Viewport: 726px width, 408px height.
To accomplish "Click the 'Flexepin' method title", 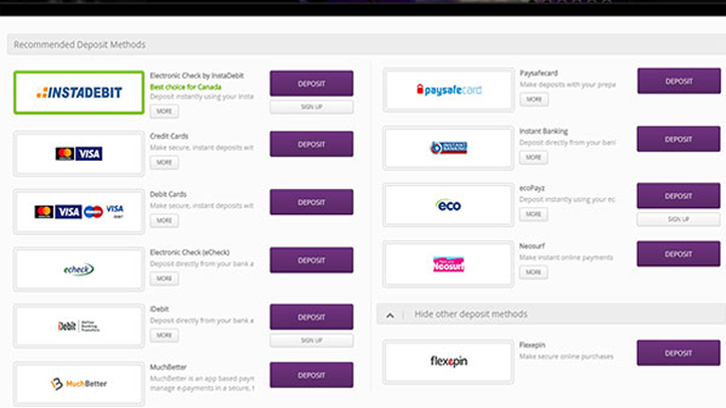I will coord(532,345).
